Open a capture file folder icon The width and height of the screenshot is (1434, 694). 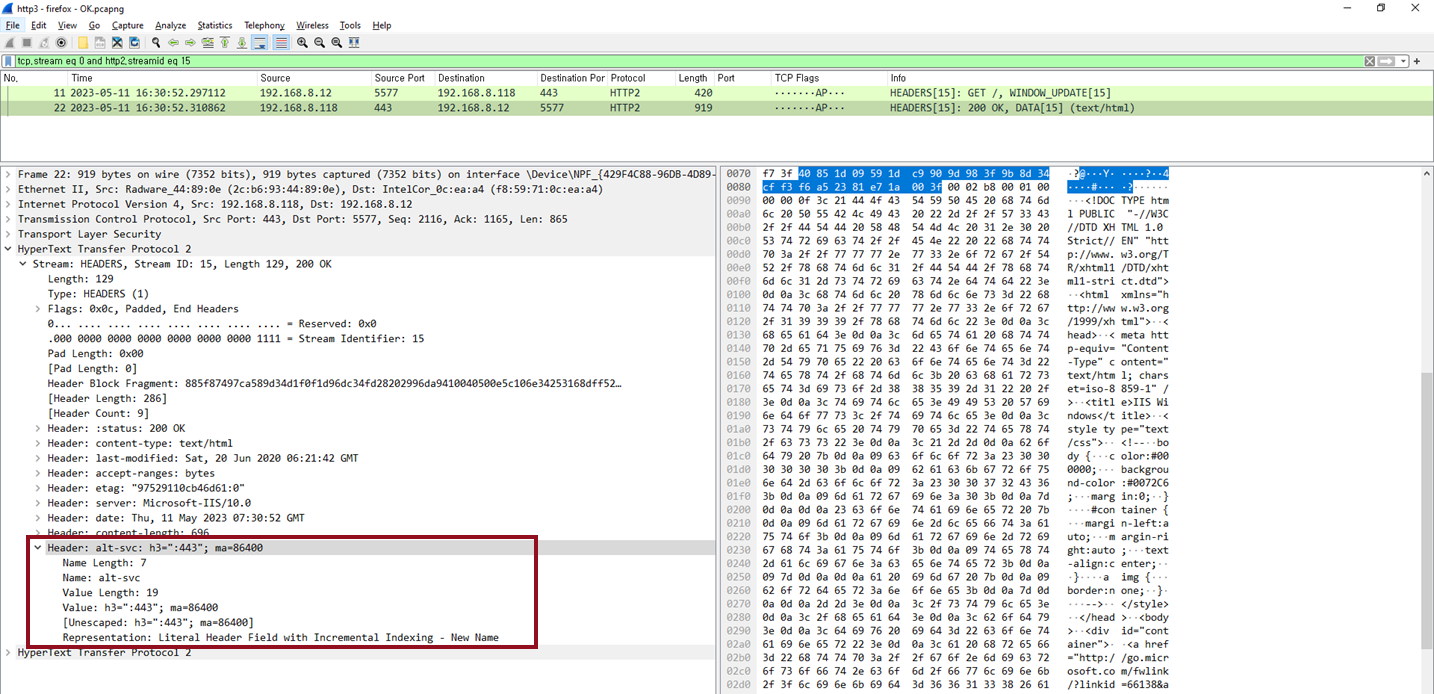pyautogui.click(x=83, y=43)
